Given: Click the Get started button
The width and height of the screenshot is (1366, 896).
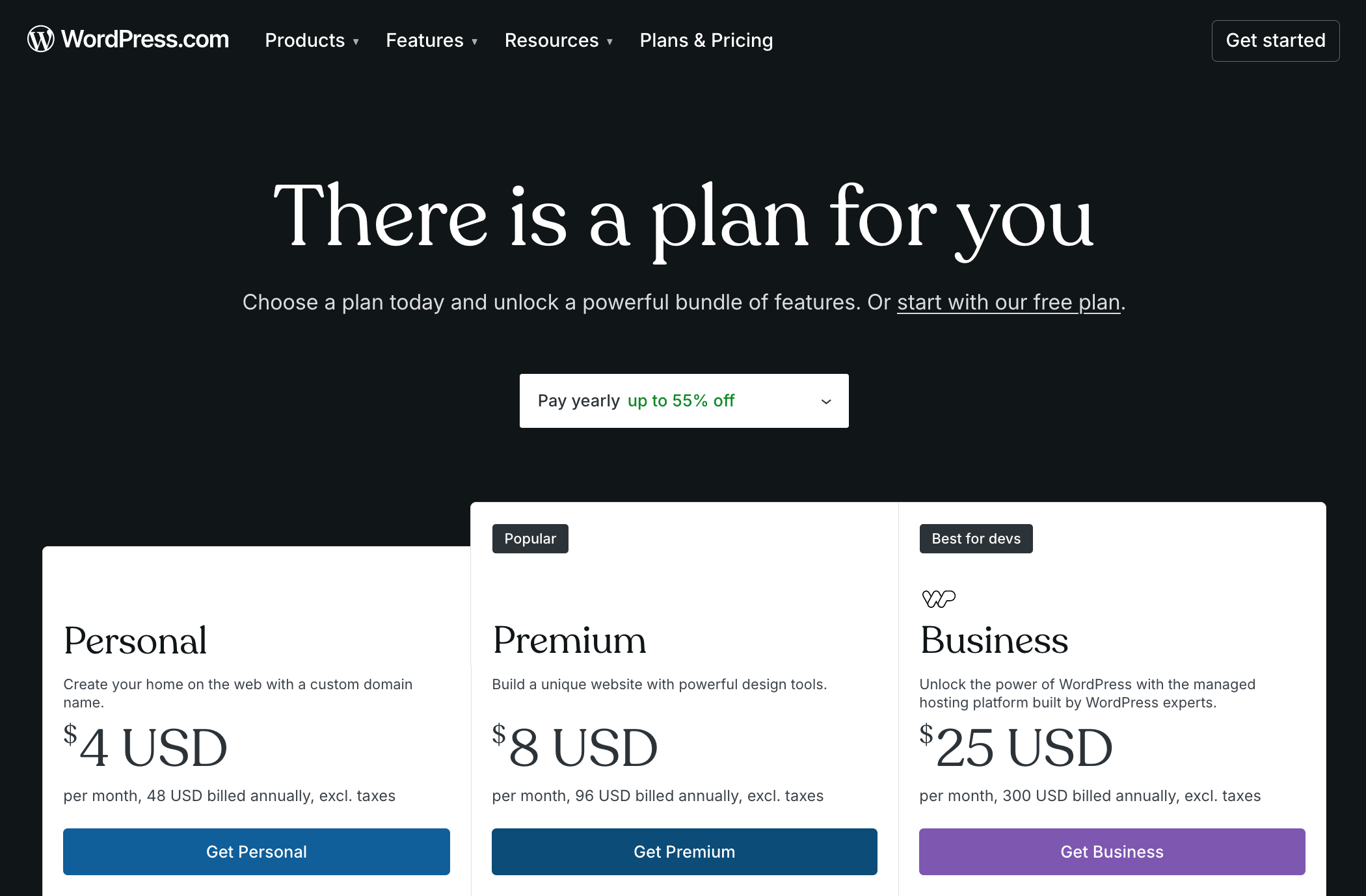Looking at the screenshot, I should [x=1275, y=40].
